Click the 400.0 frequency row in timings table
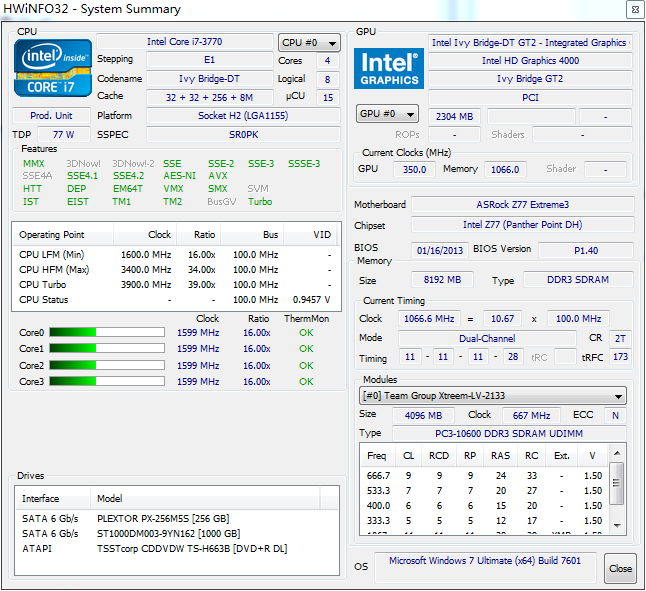The height and width of the screenshot is (591, 646). 484,506
